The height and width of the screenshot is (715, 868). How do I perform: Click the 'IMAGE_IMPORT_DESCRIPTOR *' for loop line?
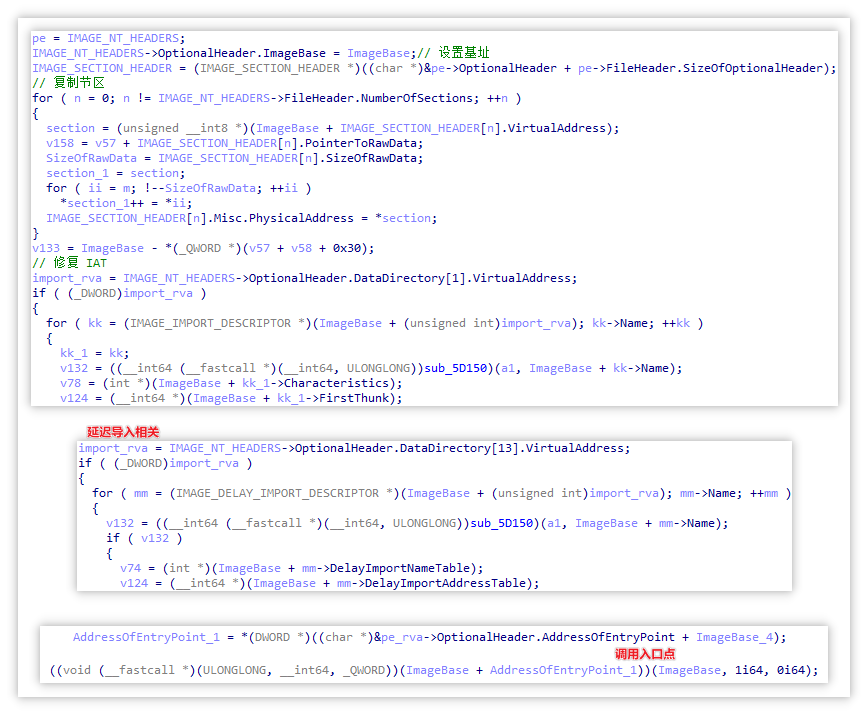point(375,323)
